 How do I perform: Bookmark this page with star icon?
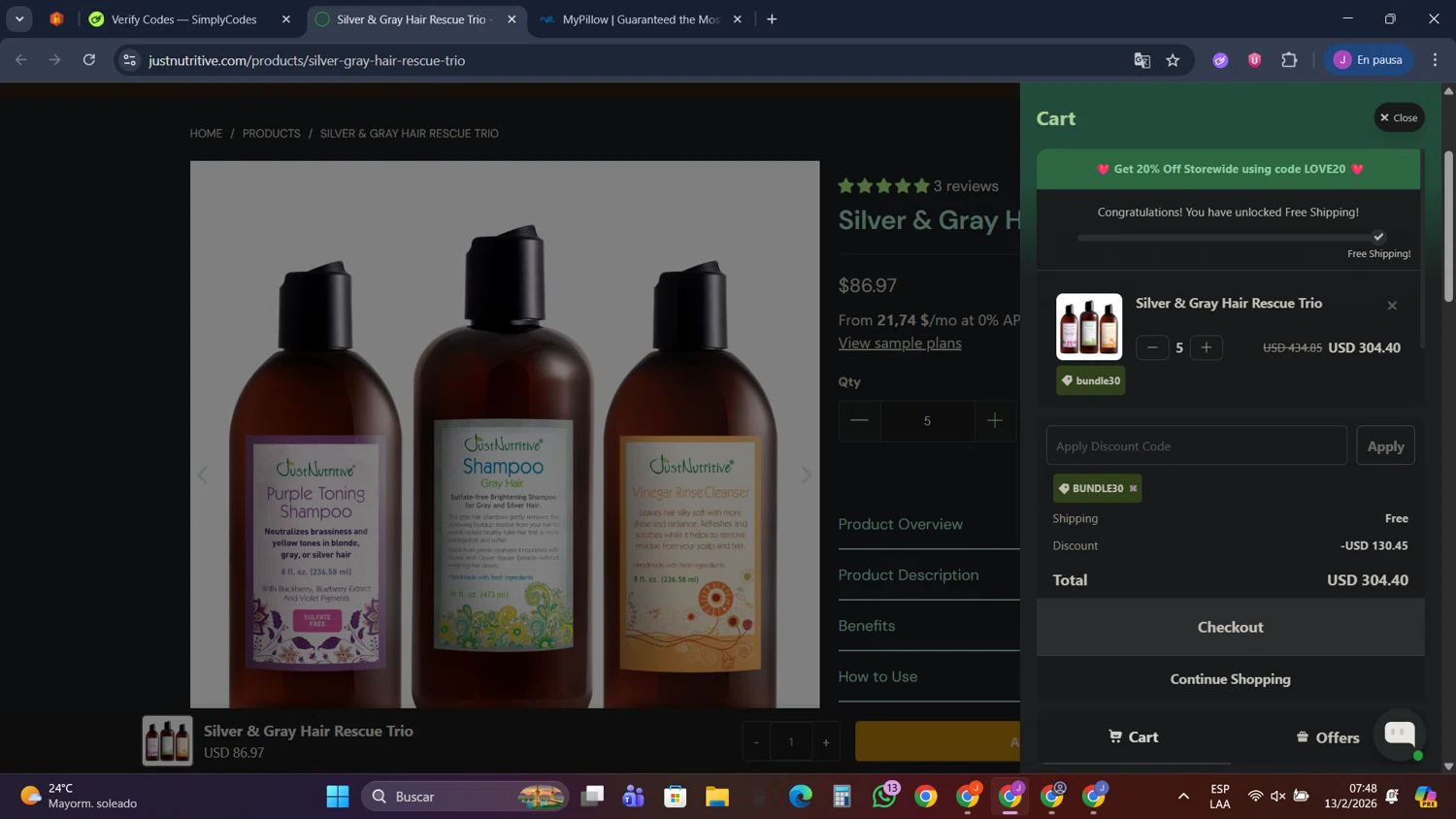1173,60
